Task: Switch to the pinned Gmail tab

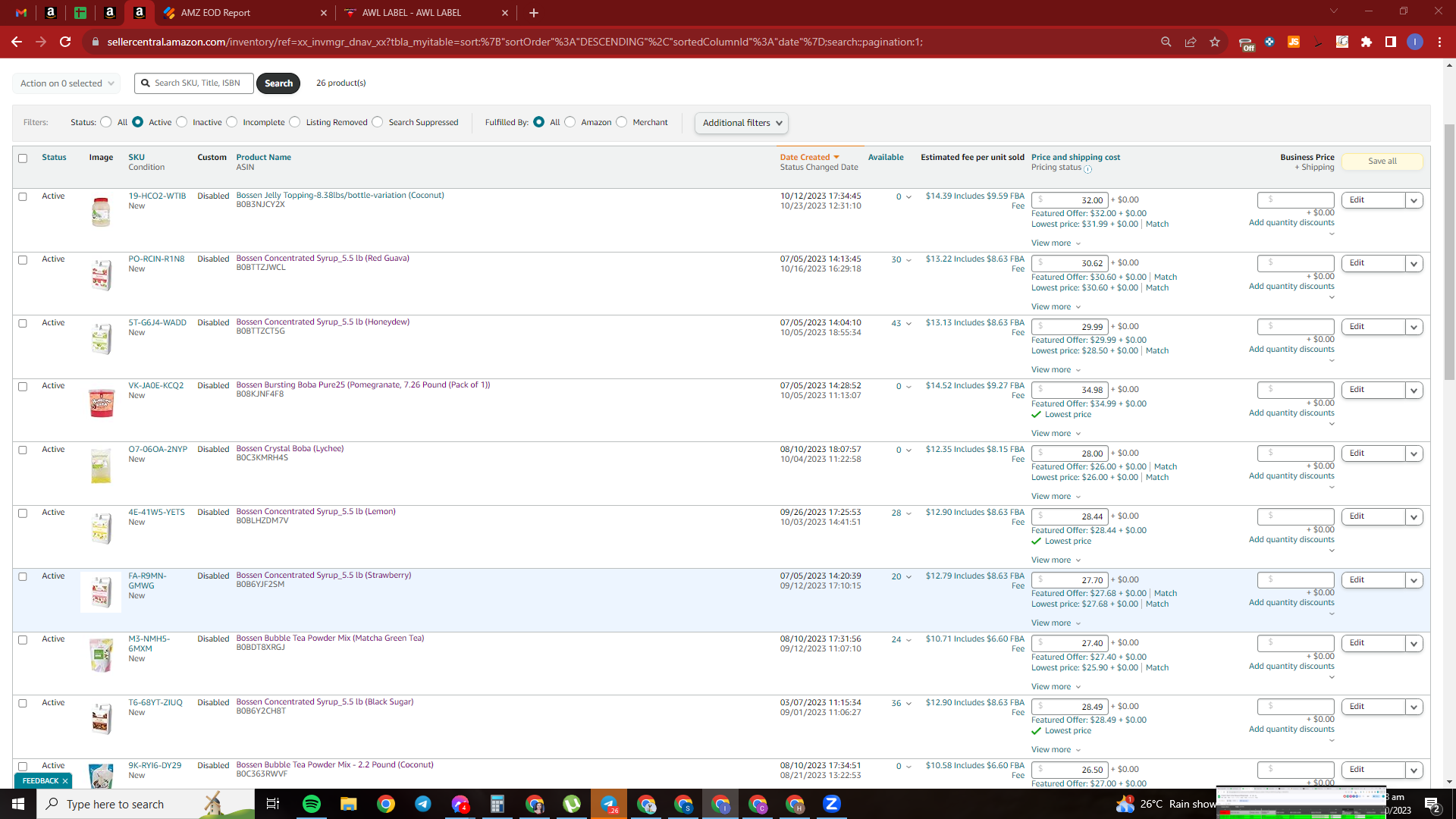Action: [21, 13]
